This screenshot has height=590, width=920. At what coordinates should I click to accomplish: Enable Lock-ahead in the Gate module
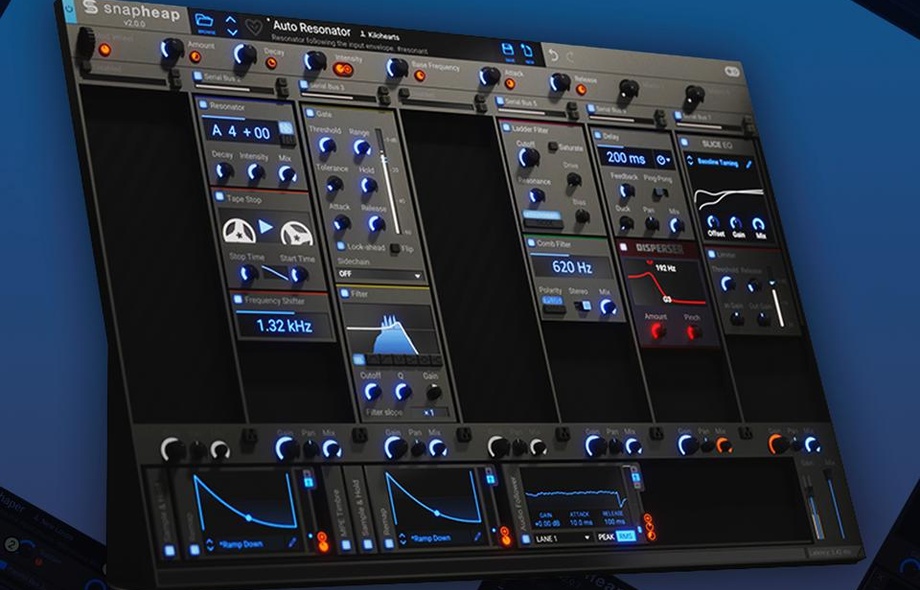point(341,246)
